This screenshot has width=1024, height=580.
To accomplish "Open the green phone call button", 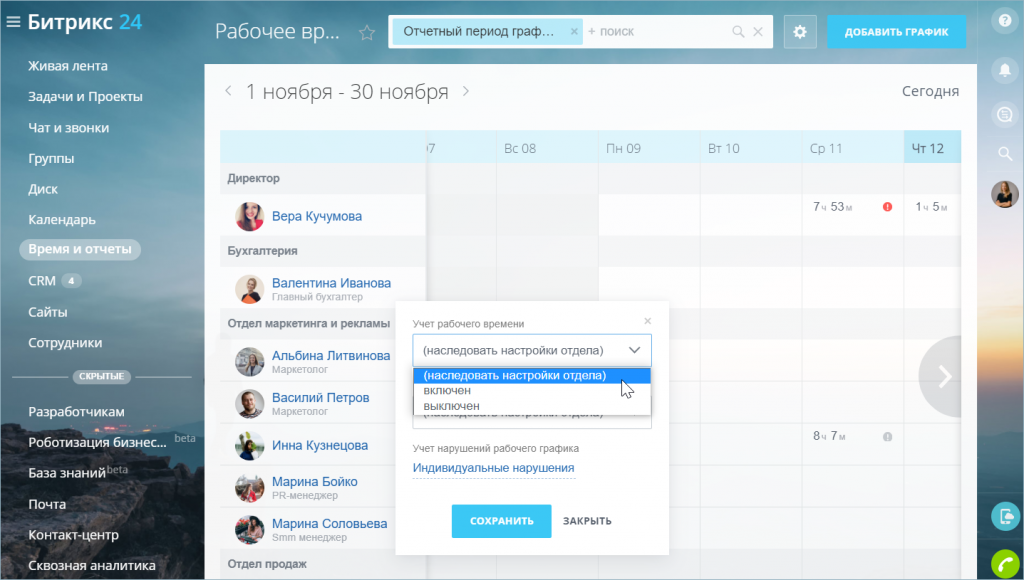I will tap(1006, 564).
